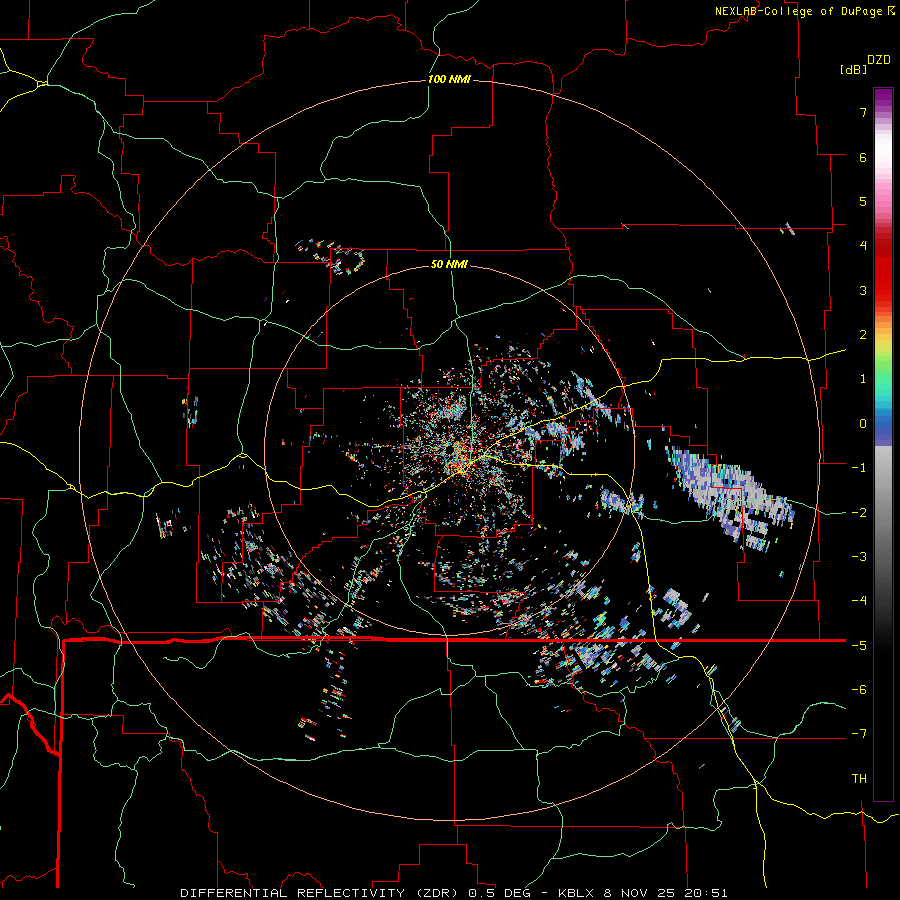This screenshot has height=900, width=900.
Task: Click the 100 NMI range ring label
Action: [449, 79]
